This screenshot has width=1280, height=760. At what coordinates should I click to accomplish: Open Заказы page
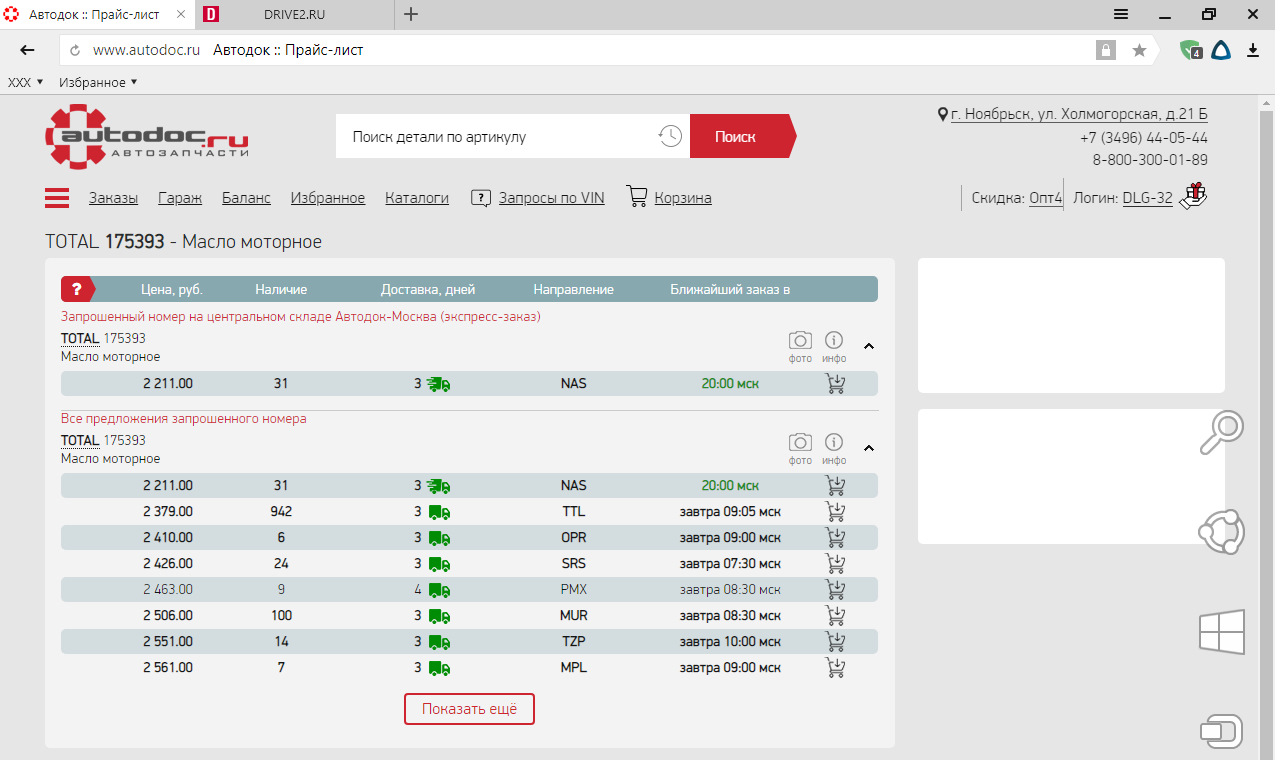[x=113, y=198]
